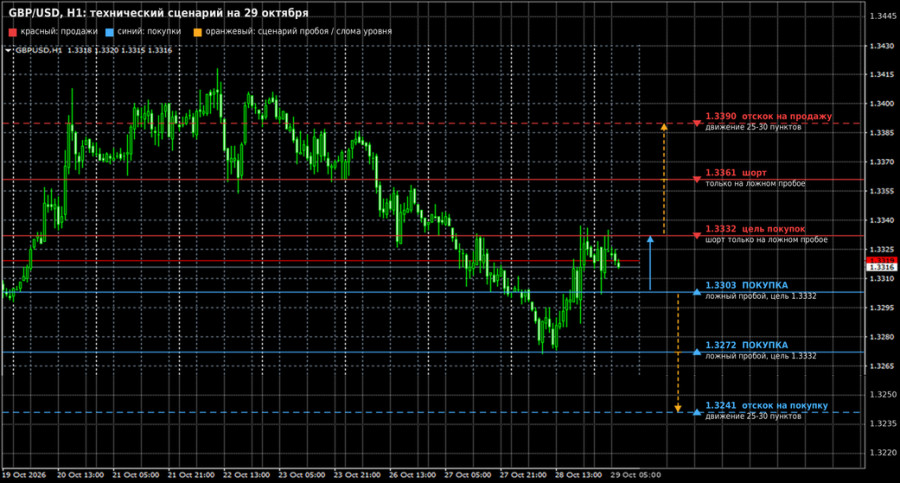Click price axis value 1.3370
The width and height of the screenshot is (900, 483).
pyautogui.click(x=882, y=162)
